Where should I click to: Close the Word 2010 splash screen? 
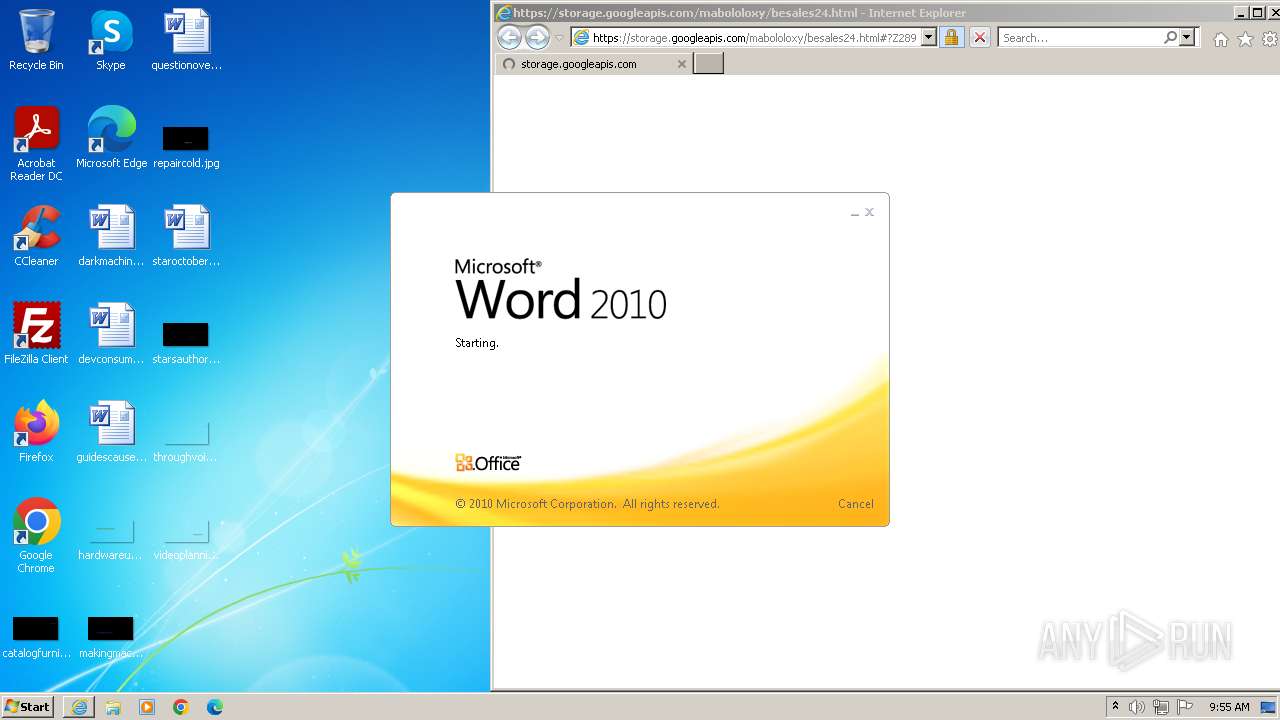(x=870, y=212)
